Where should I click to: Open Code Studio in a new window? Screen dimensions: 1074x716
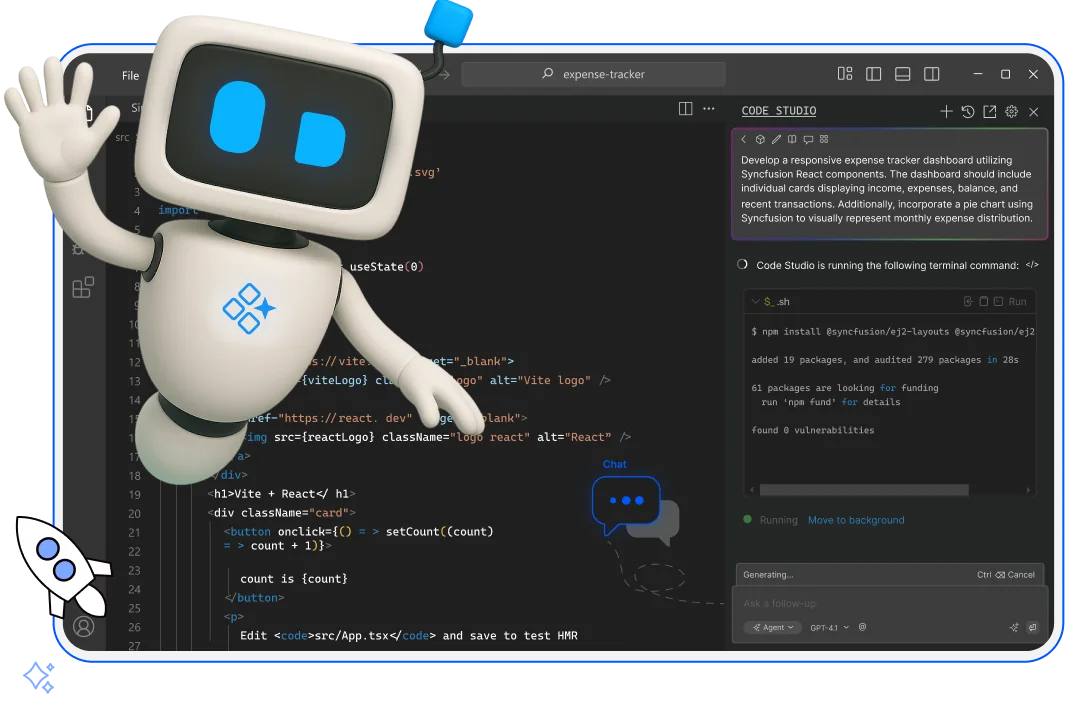click(x=989, y=111)
